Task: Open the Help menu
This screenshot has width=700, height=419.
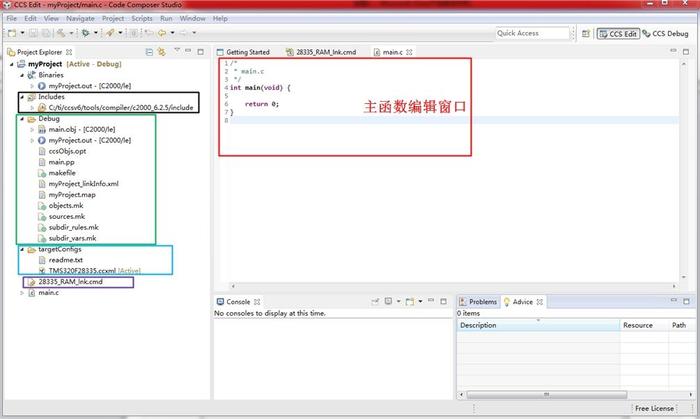Action: 220,18
